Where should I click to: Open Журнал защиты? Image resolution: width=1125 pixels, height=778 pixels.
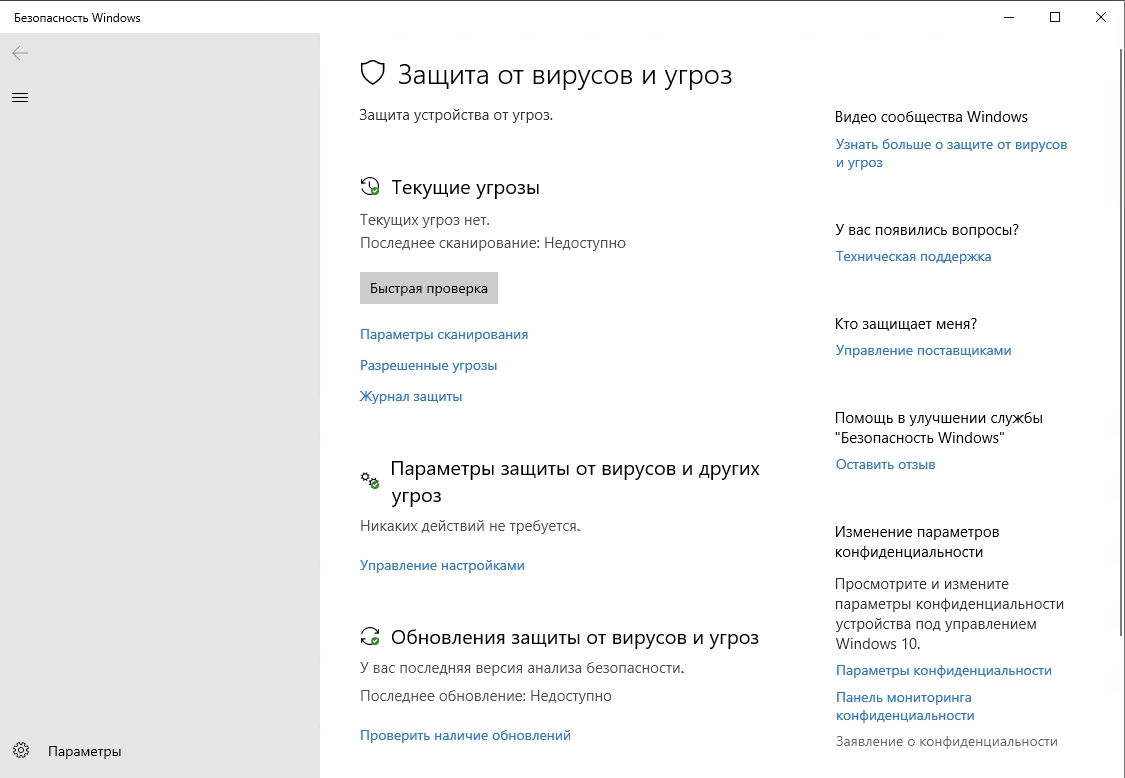tap(410, 396)
